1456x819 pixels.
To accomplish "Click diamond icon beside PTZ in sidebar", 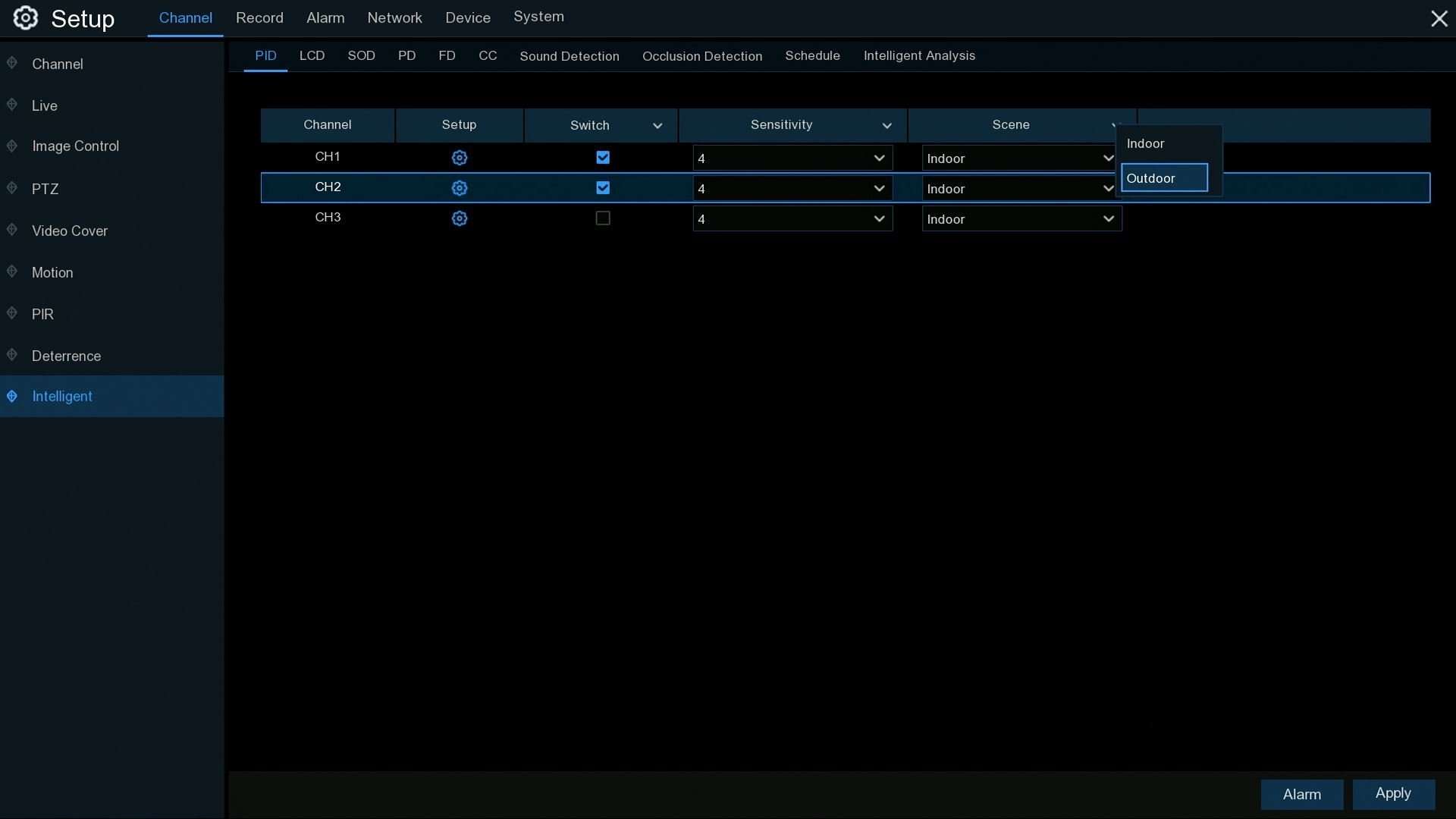I will 12,188.
